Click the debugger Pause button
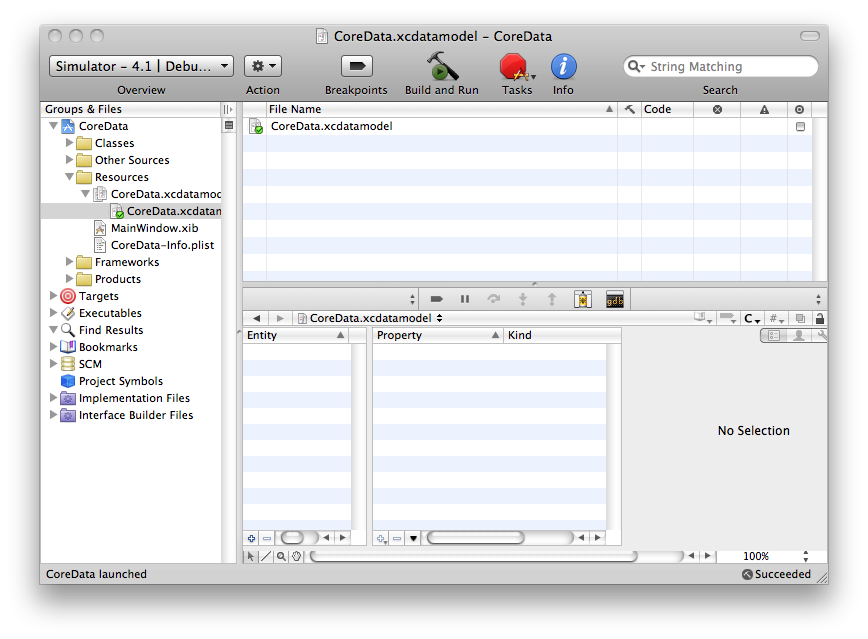 point(465,300)
